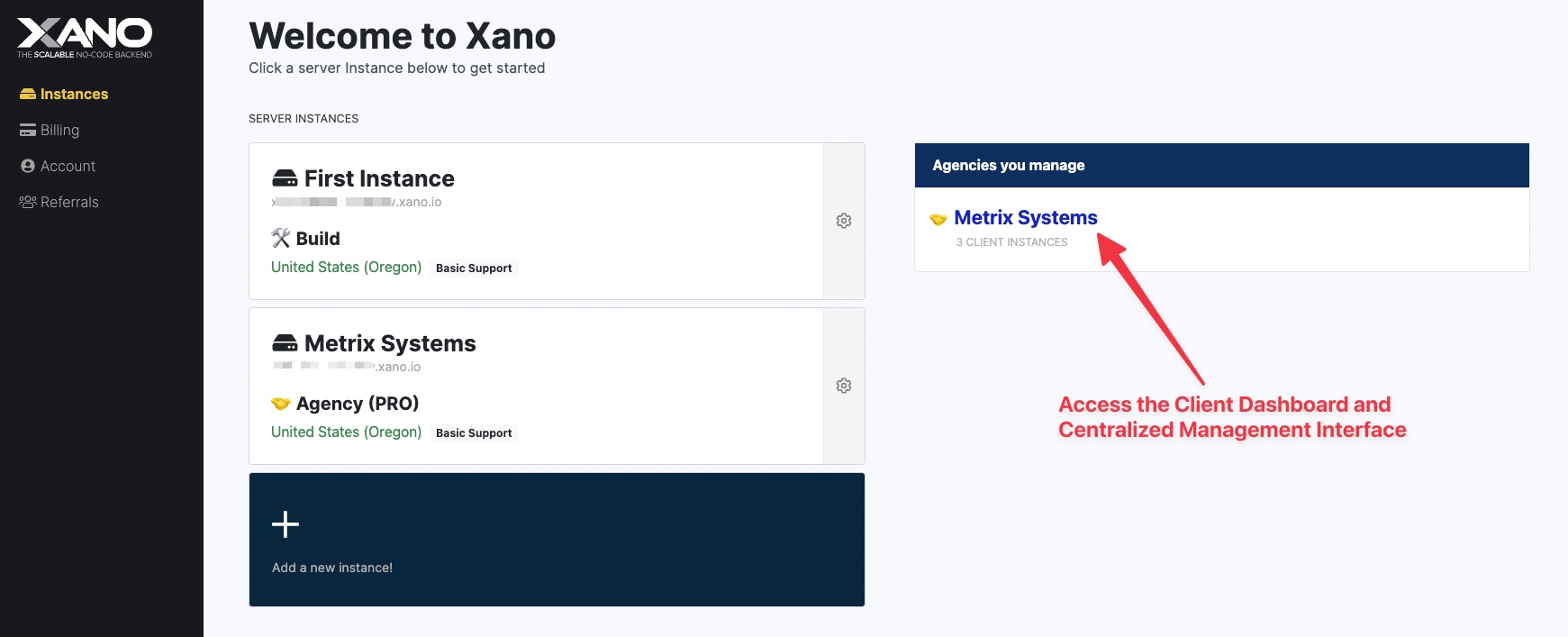Viewport: 1568px width, 637px height.
Task: Click Basic Support badge on Metrix Systems
Action: 474,433
